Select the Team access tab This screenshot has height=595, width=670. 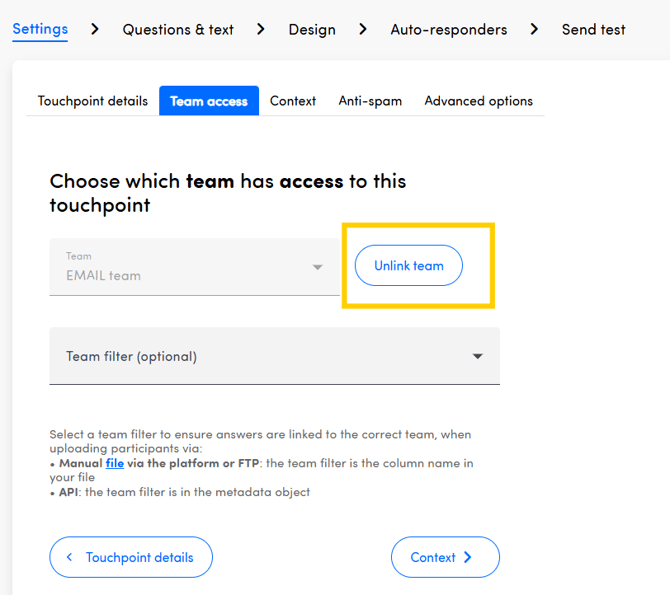[209, 101]
